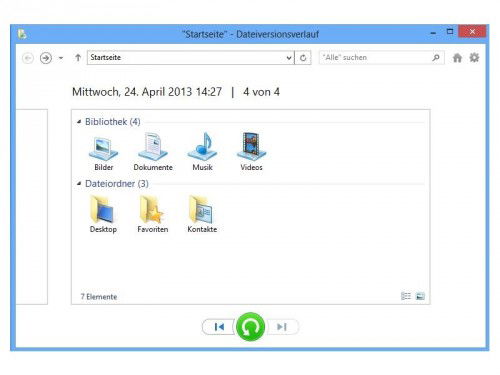Image resolution: width=500 pixels, height=375 pixels.
Task: Go to the previous version
Action: (219, 327)
